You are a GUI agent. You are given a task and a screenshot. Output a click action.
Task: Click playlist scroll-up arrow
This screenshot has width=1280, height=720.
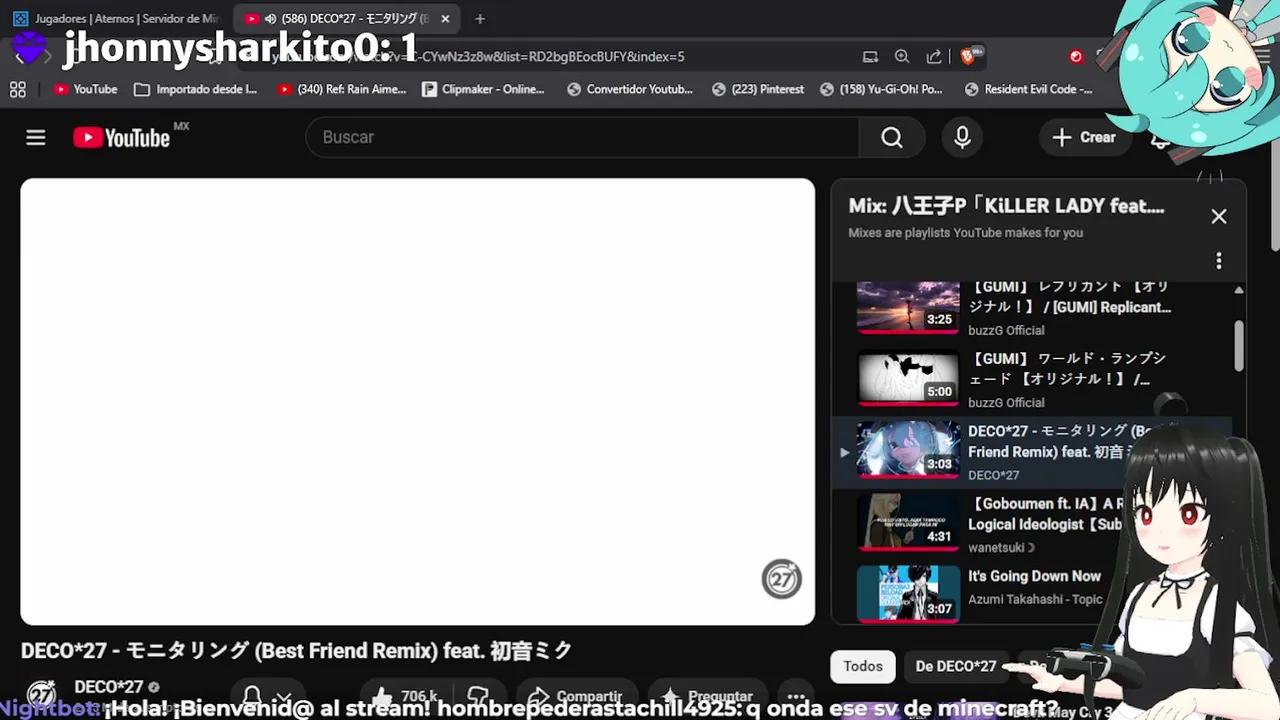[1239, 290]
